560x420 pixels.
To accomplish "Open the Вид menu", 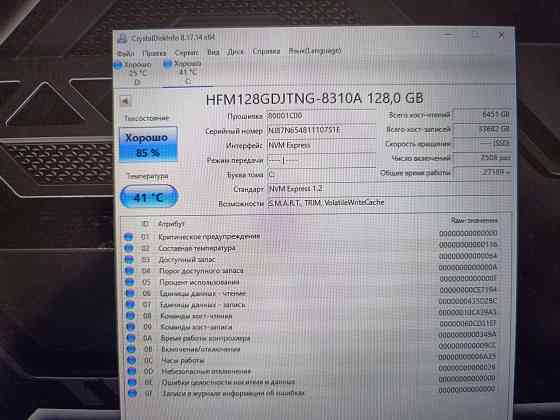I will click(x=213, y=52).
